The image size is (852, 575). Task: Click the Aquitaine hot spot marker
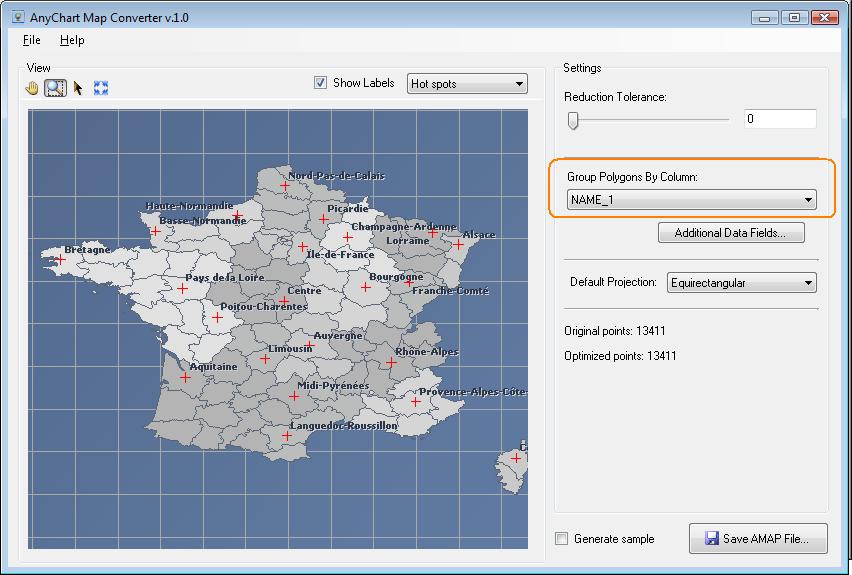[x=185, y=378]
